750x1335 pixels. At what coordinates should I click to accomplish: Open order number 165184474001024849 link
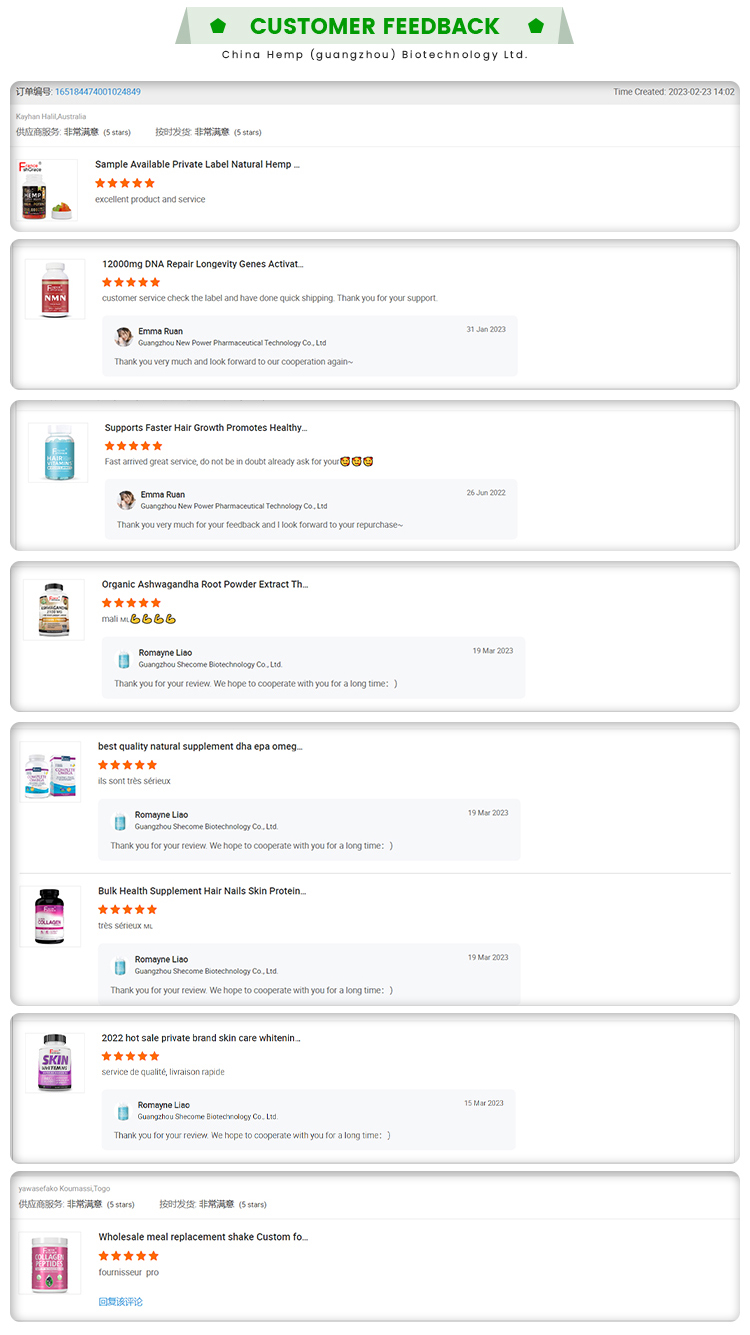(97, 92)
